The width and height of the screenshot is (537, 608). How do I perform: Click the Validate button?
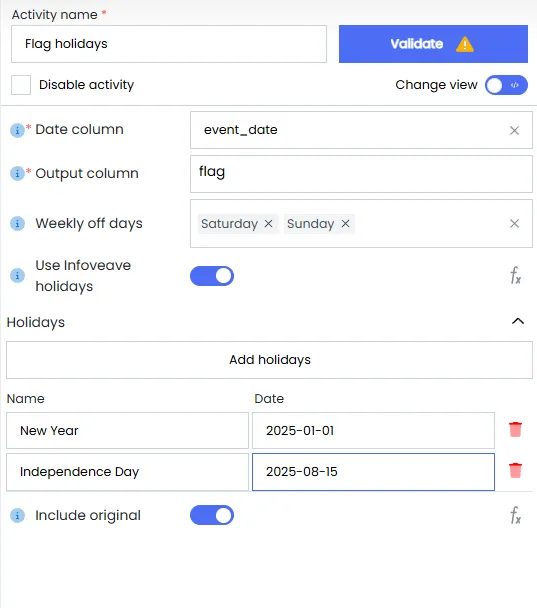click(433, 44)
